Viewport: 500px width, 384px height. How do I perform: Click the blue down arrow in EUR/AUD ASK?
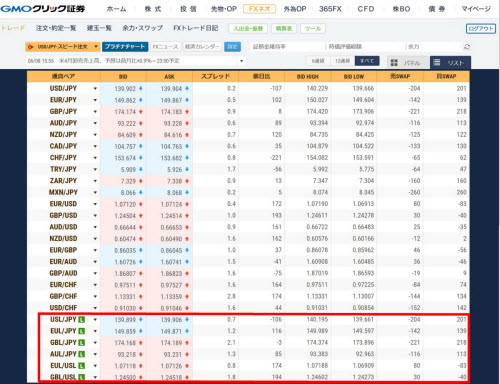coord(187,262)
